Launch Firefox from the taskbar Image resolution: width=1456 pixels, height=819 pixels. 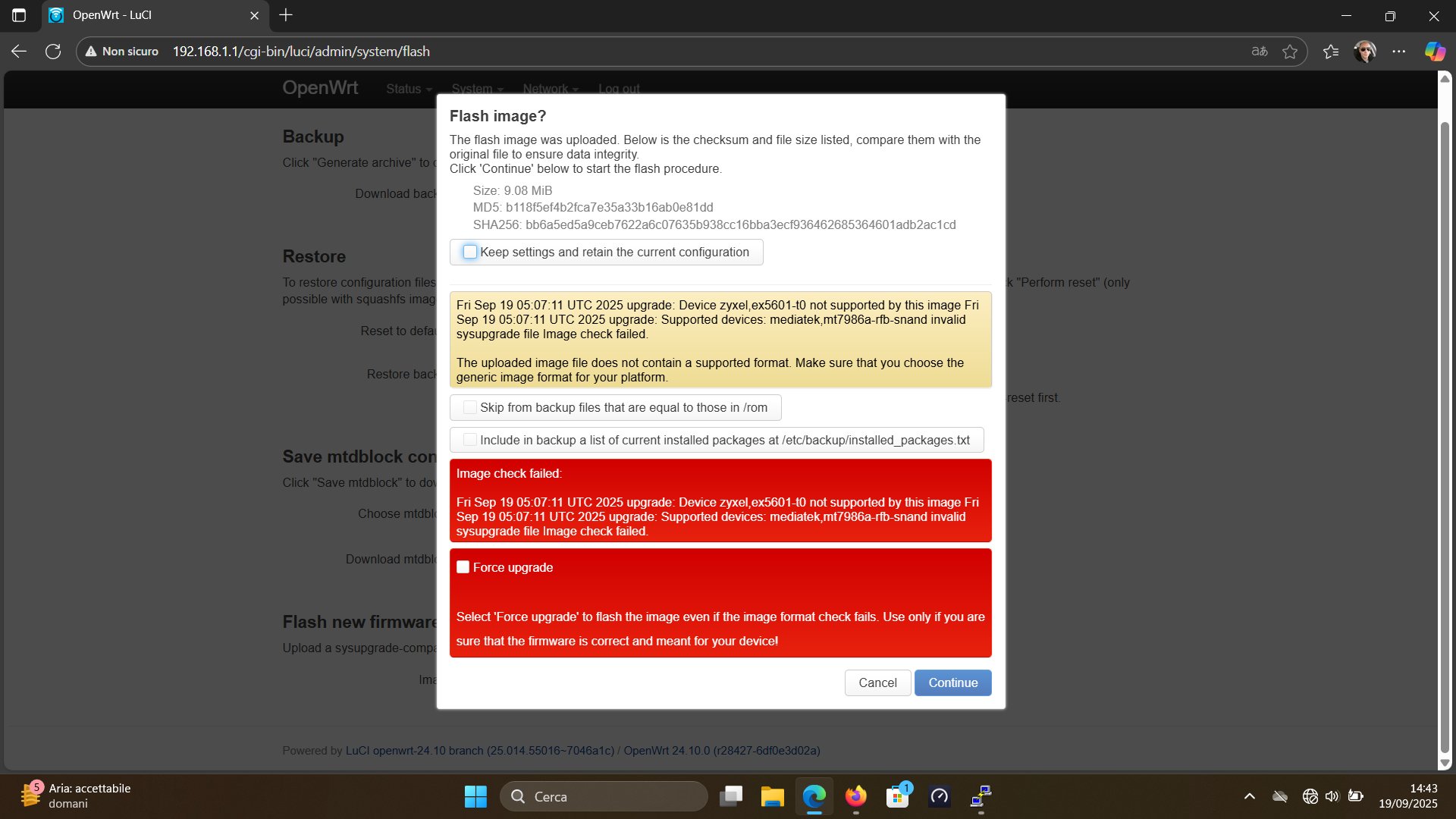(x=855, y=796)
